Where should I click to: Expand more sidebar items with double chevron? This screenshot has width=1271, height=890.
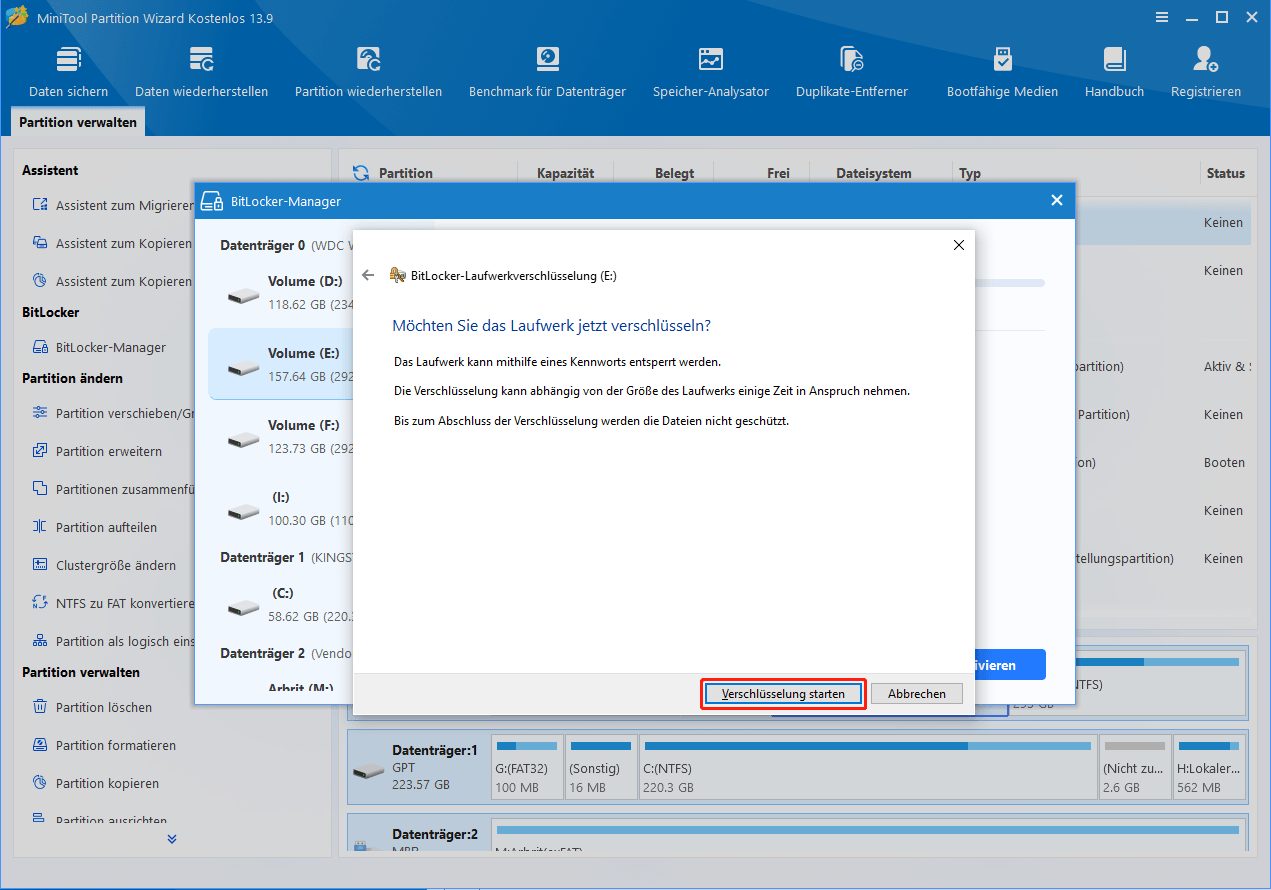[x=172, y=838]
